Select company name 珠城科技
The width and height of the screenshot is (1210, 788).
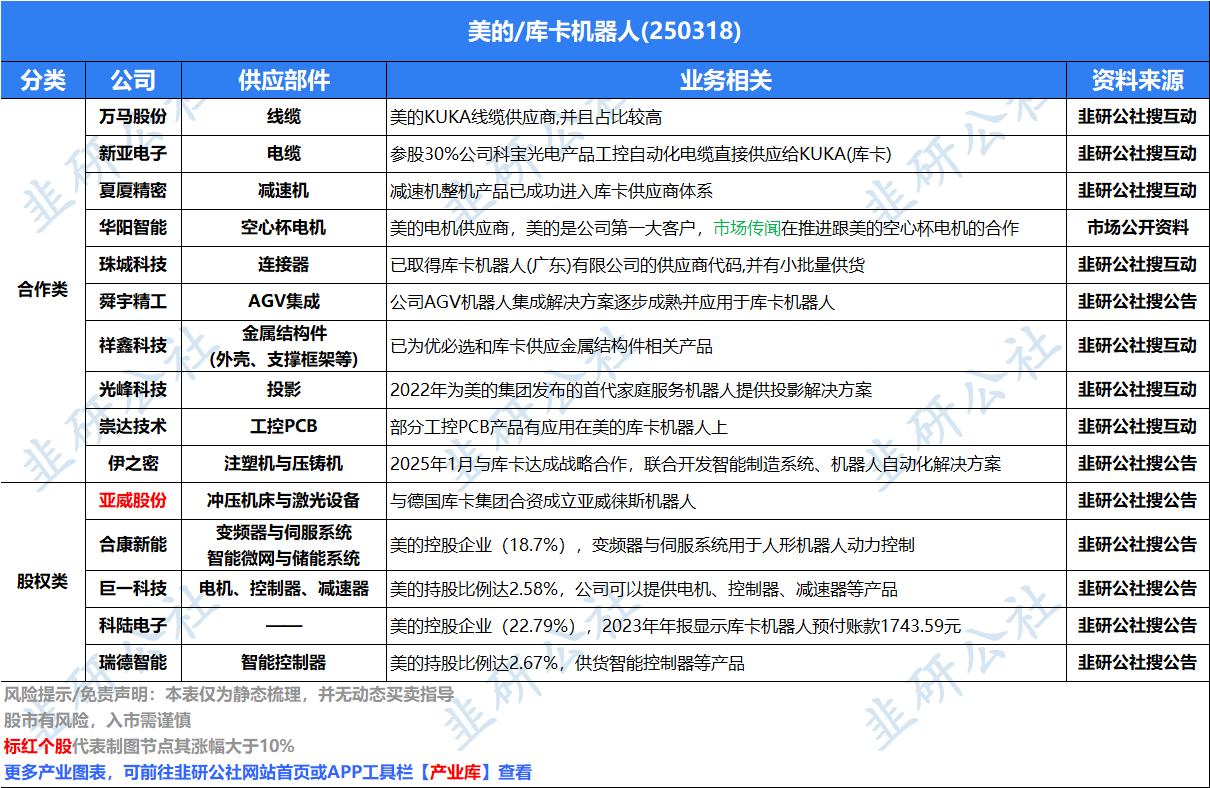(x=133, y=264)
